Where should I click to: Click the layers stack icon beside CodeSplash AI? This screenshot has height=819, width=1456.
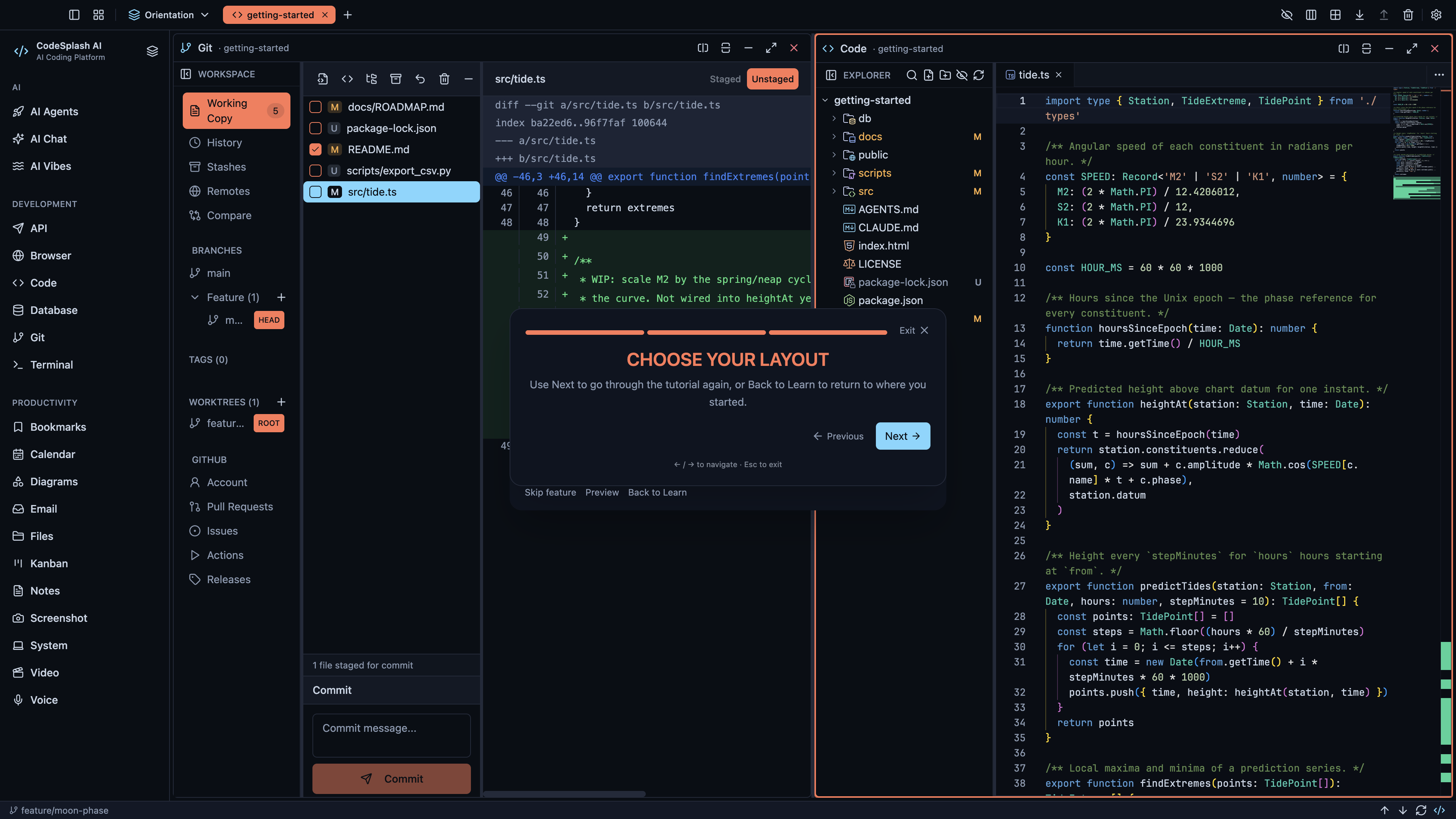tap(152, 51)
